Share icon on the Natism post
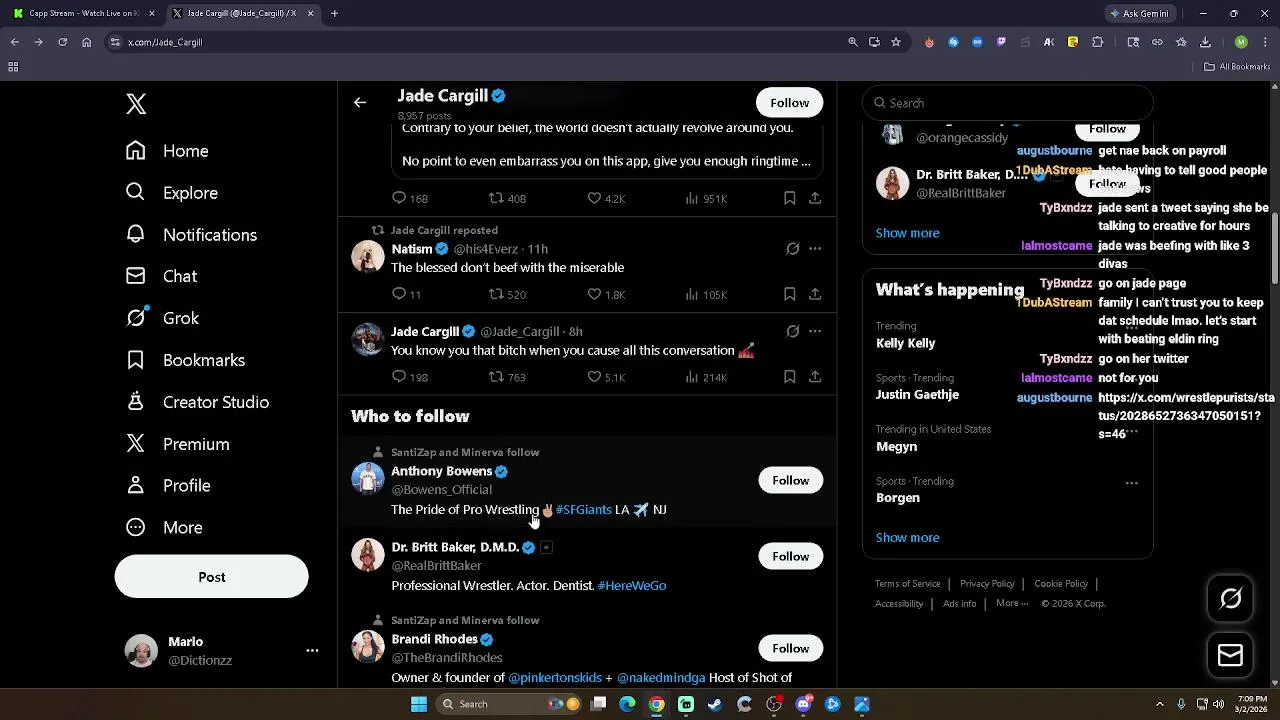1280x720 pixels. [x=815, y=294]
